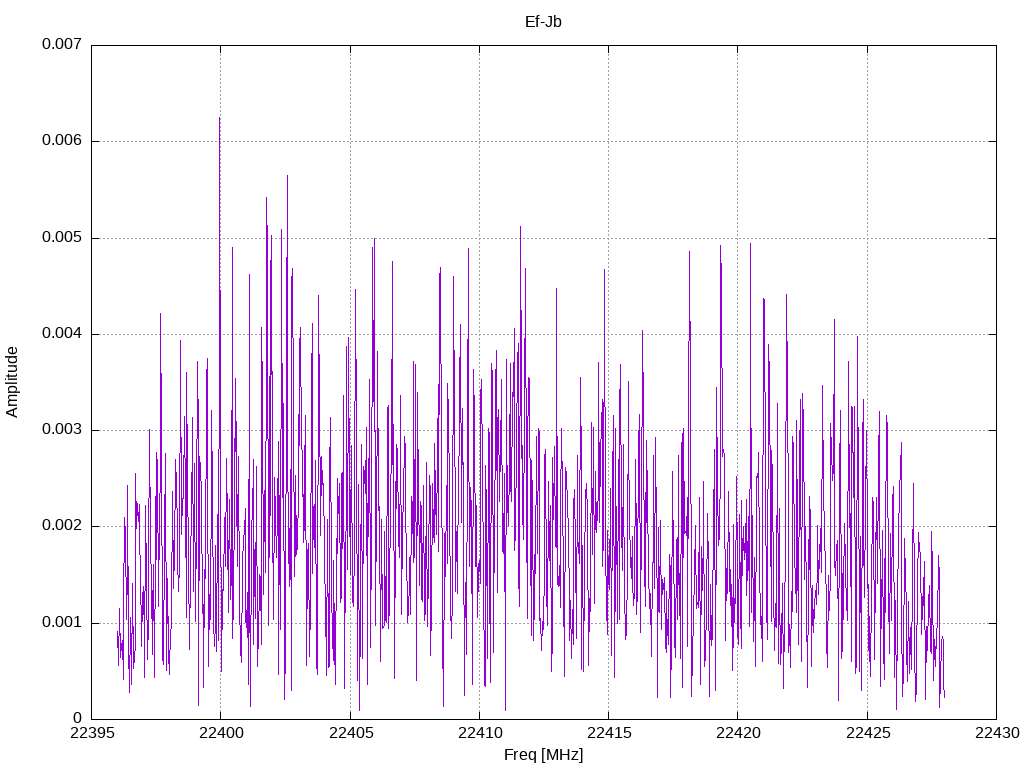Click the 22430 x-axis tick label
The image size is (1024, 768).
(997, 733)
